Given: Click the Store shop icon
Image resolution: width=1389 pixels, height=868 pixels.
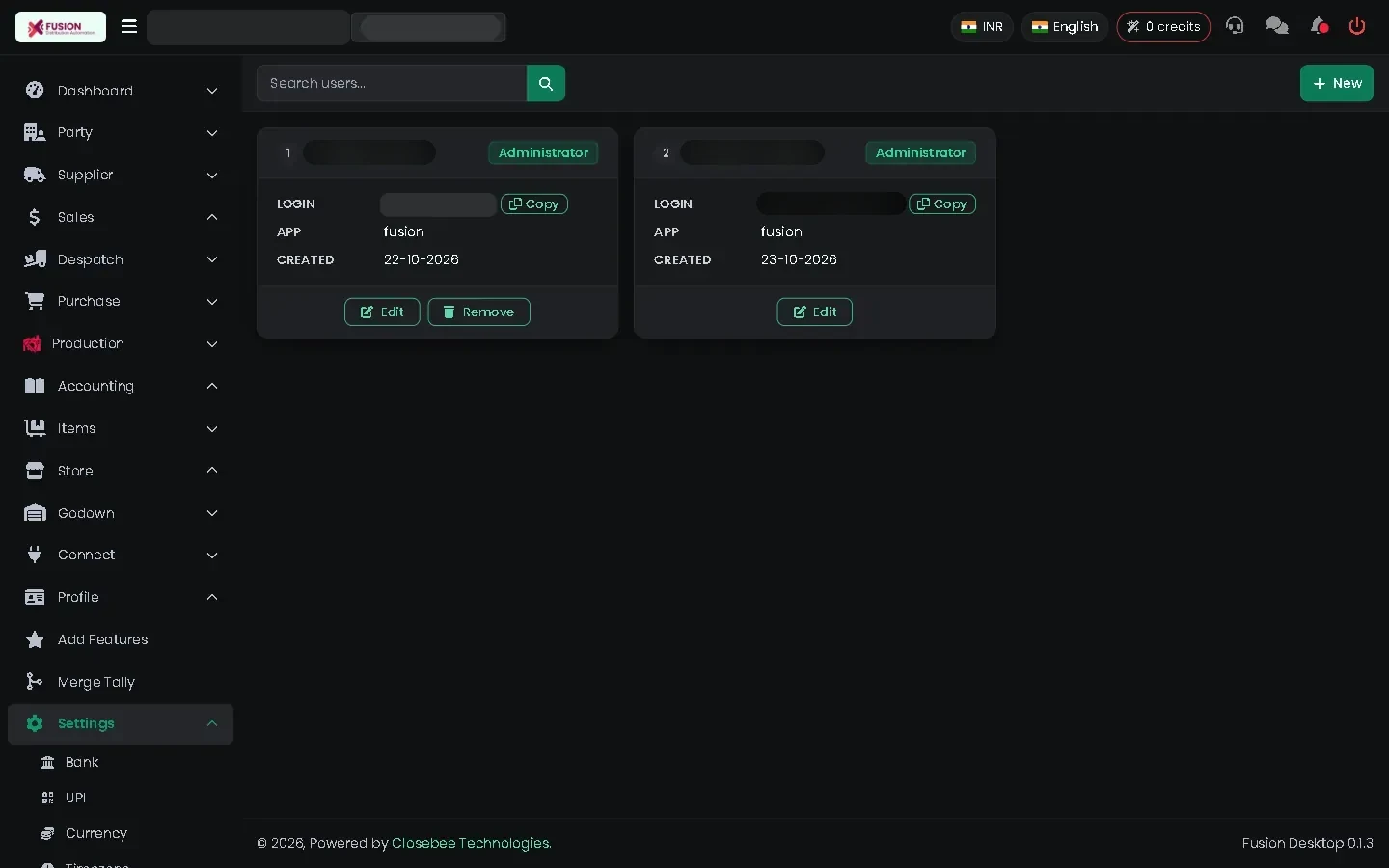Looking at the screenshot, I should 35,471.
